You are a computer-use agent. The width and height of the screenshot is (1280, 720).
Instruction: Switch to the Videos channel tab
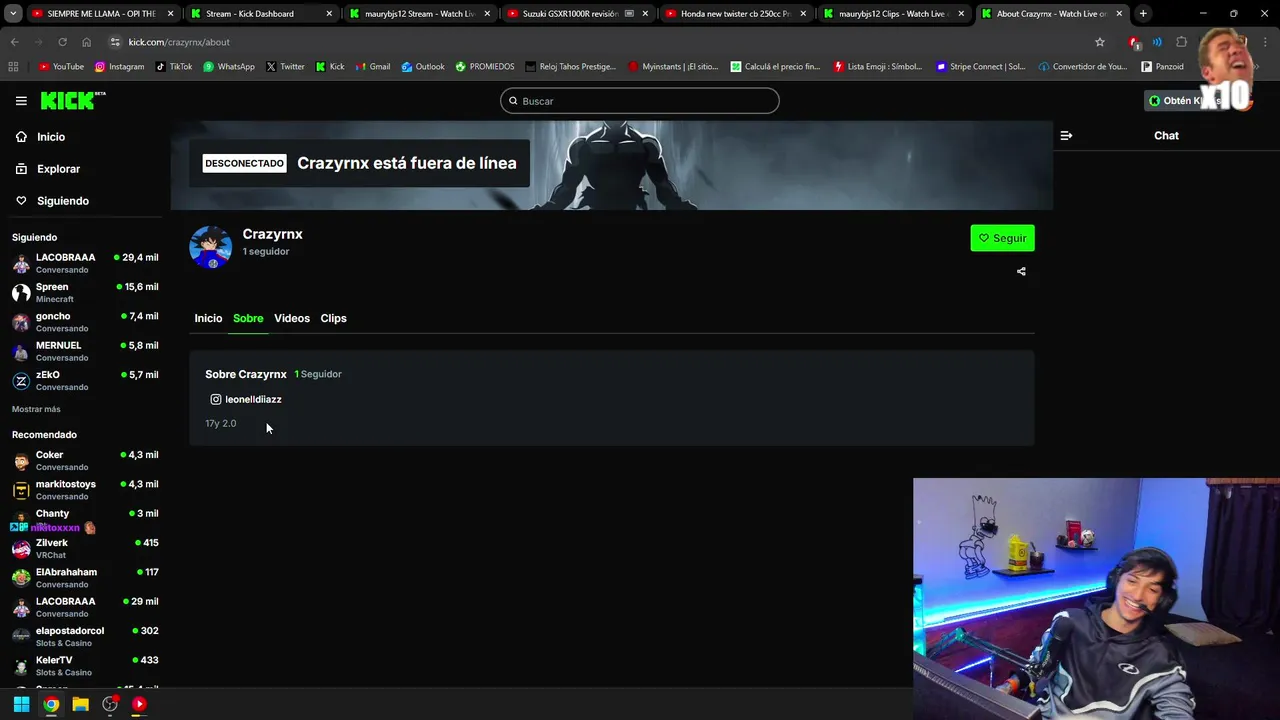coord(292,318)
